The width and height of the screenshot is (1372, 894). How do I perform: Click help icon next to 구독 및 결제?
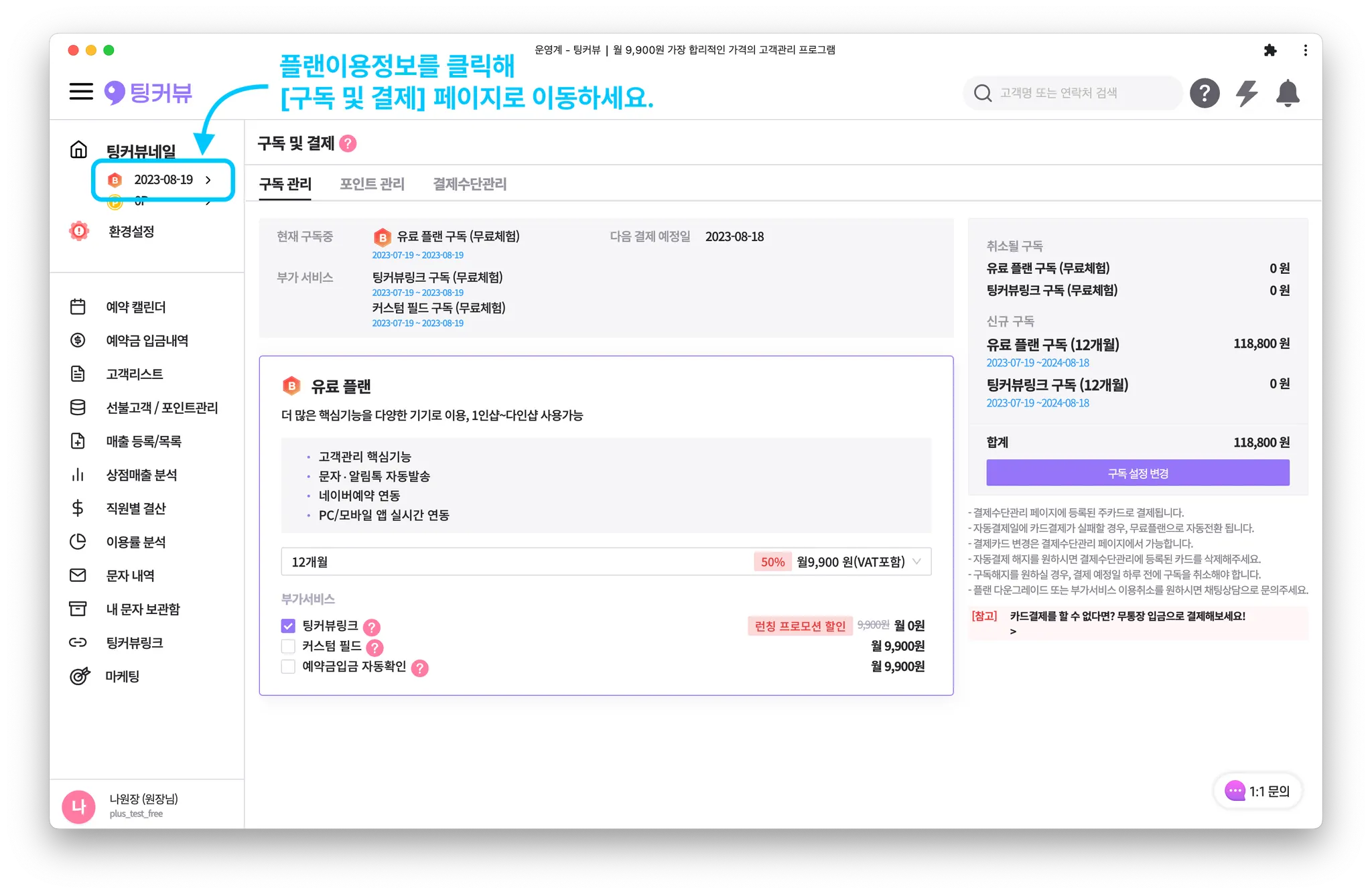(x=348, y=143)
